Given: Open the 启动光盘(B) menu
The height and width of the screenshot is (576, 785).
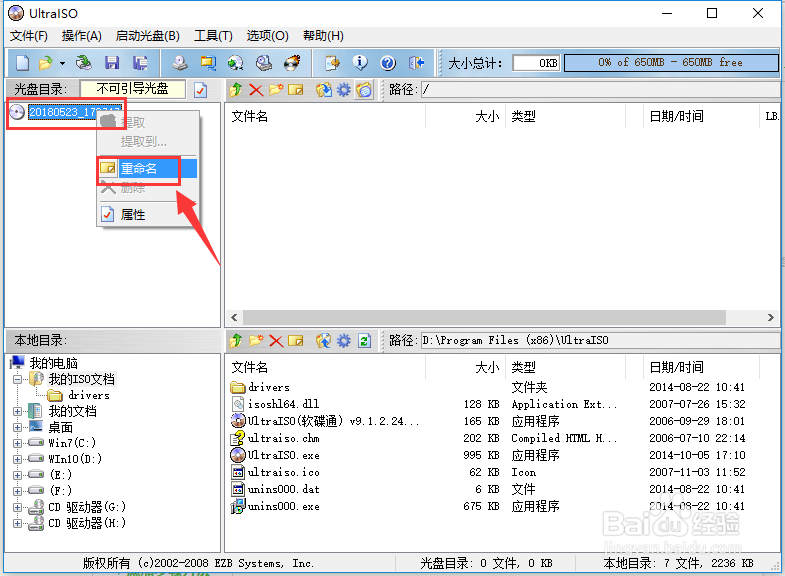Looking at the screenshot, I should pos(148,36).
